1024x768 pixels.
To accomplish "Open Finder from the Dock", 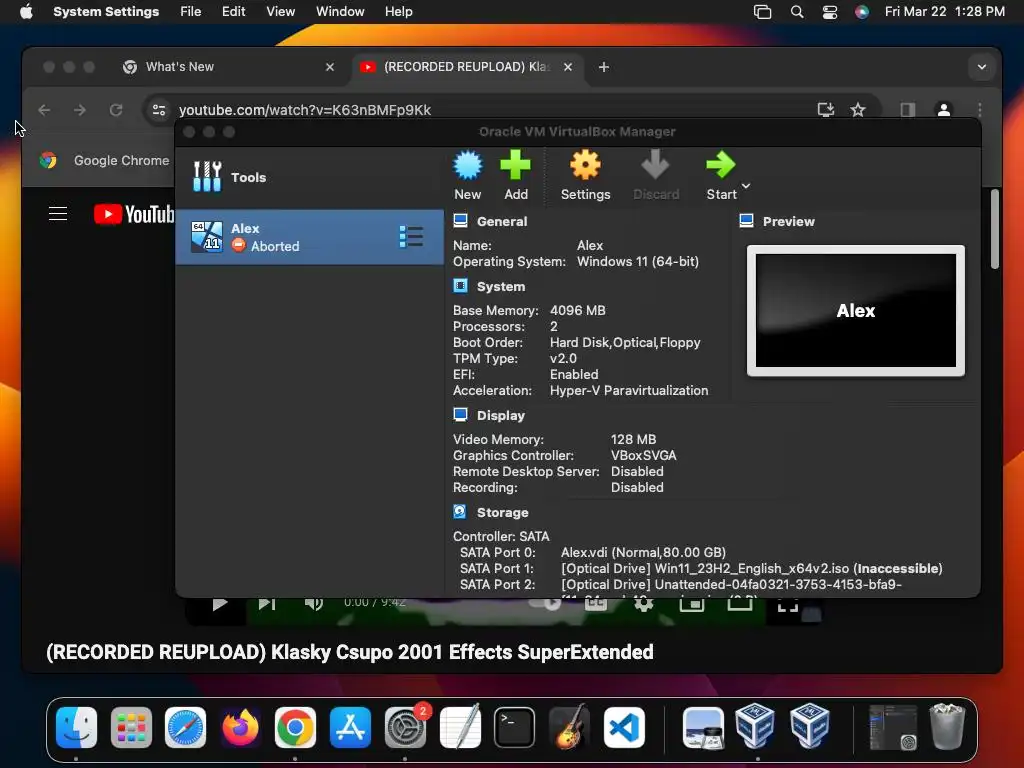I will [x=76, y=727].
